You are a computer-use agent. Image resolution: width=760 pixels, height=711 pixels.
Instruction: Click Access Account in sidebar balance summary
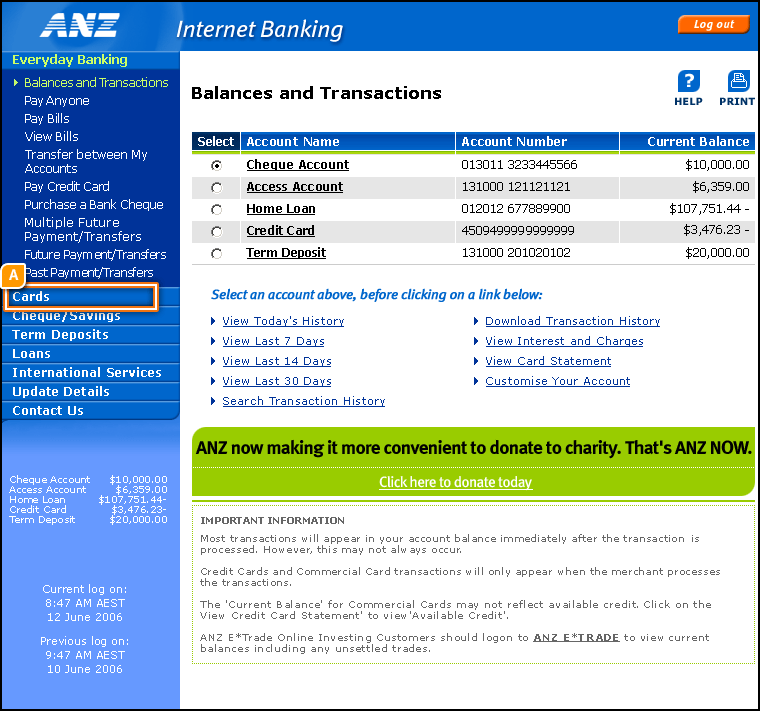pyautogui.click(x=48, y=490)
